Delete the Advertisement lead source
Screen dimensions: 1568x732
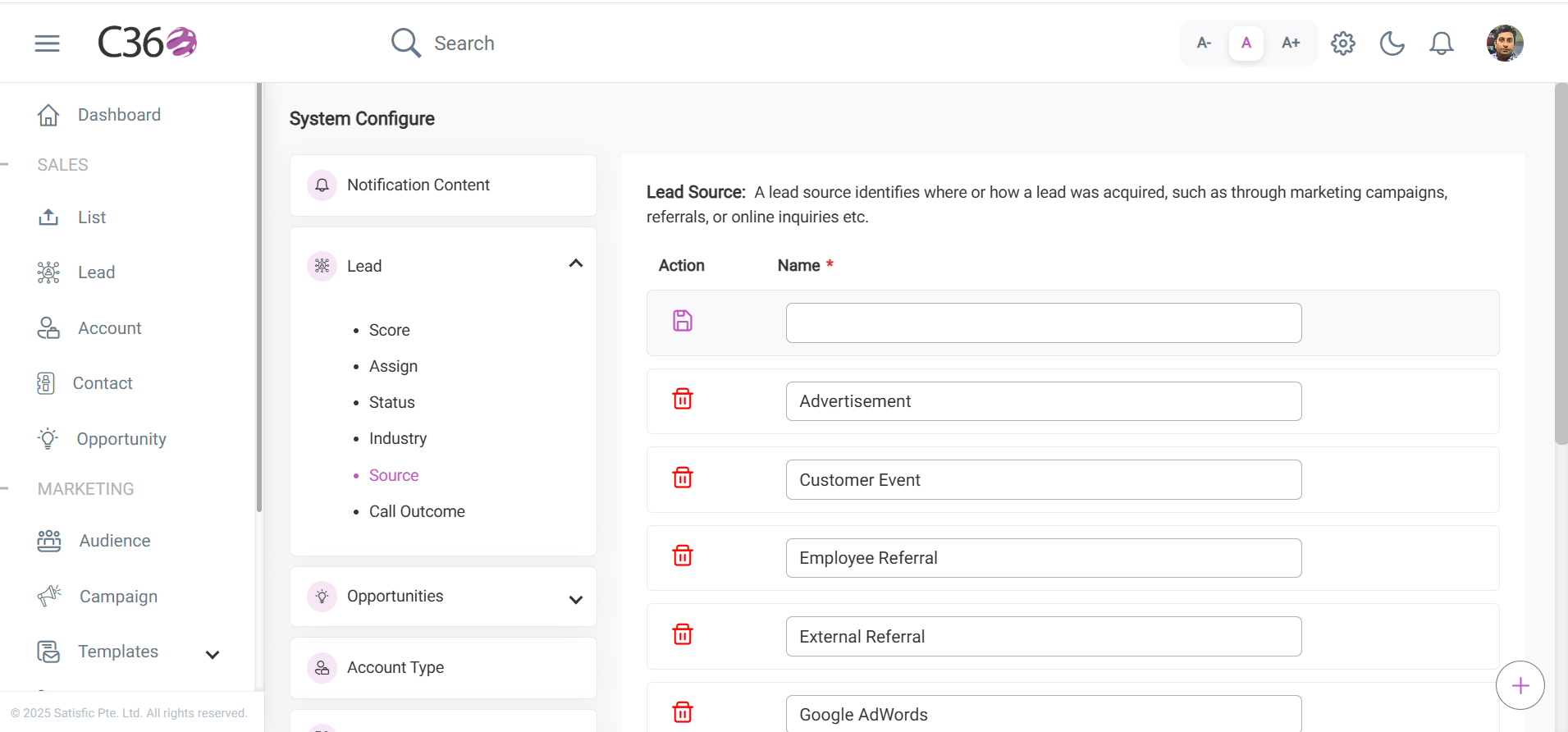point(683,399)
